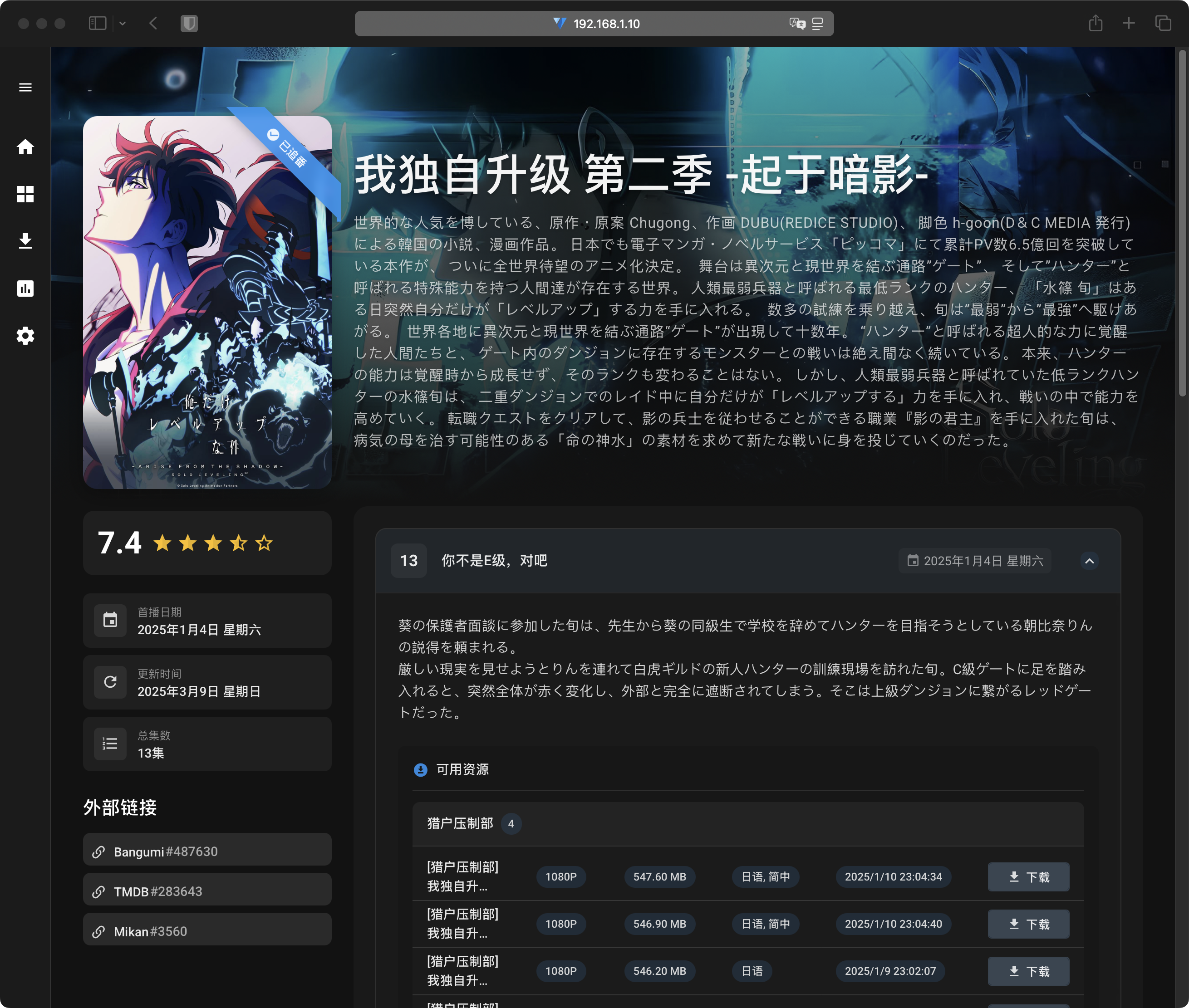This screenshot has height=1008, width=1189.
Task: Open statistics chart icon in sidebar
Action: pos(25,289)
